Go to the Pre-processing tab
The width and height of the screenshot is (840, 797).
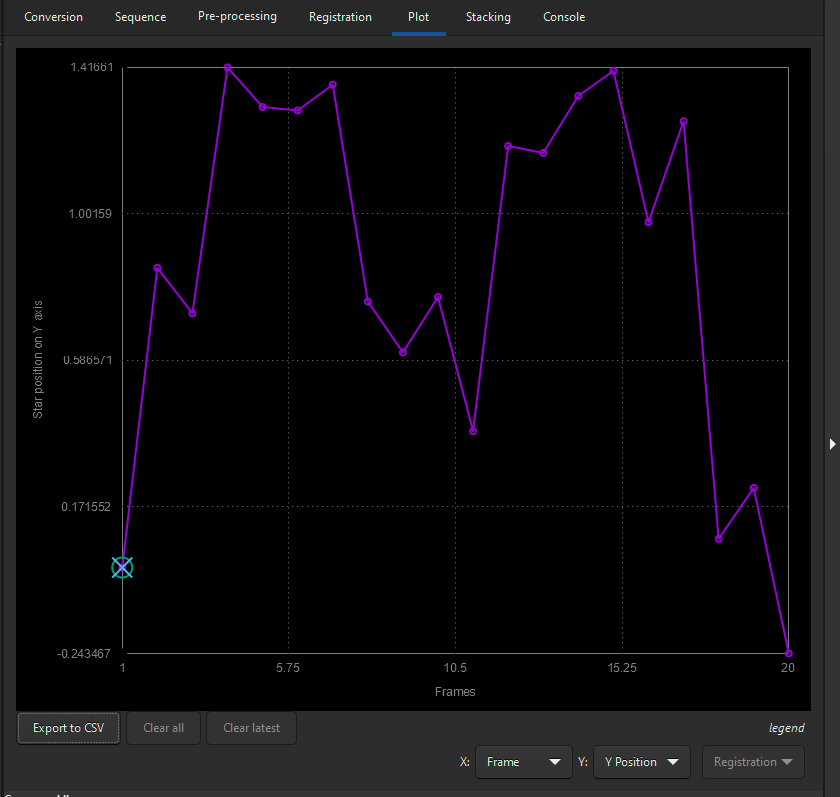tap(237, 17)
